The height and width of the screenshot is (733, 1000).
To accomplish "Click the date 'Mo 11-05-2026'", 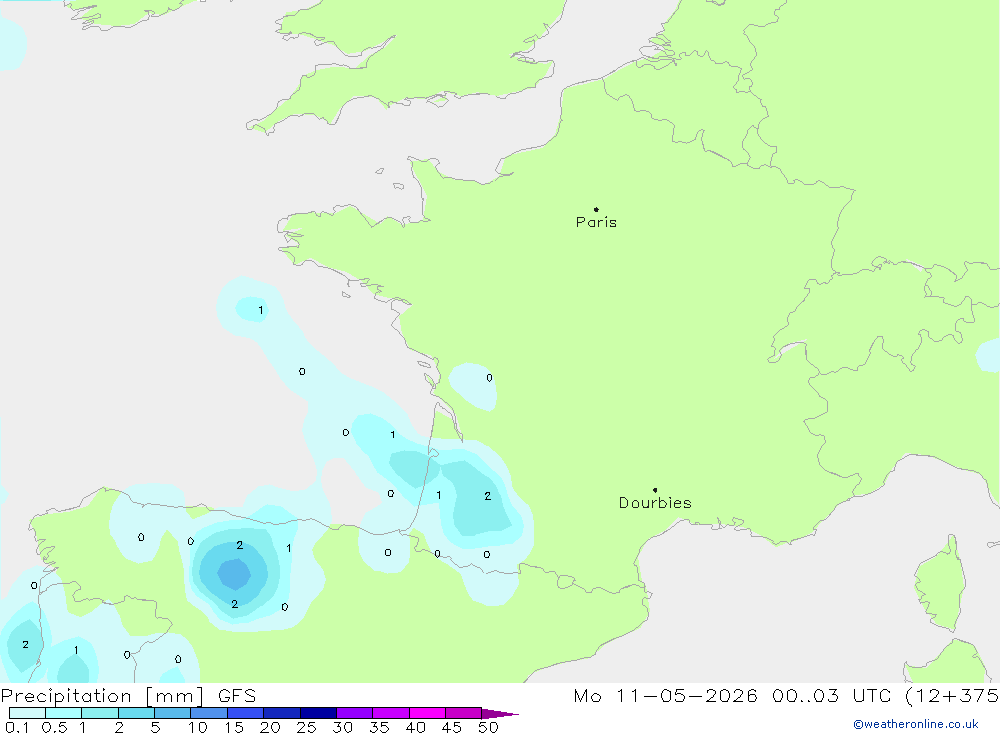I will (x=665, y=696).
